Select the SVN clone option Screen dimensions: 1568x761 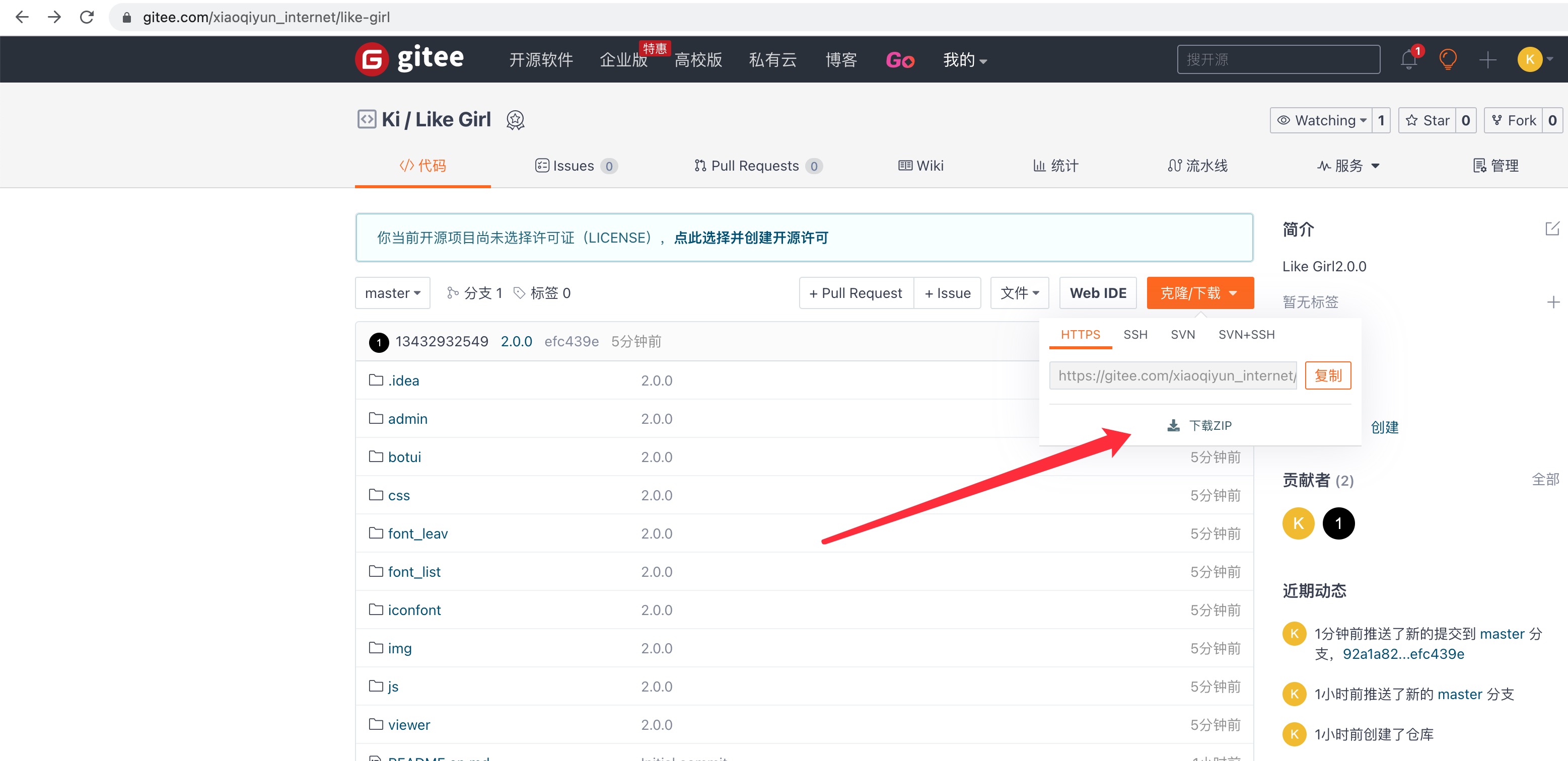tap(1182, 335)
